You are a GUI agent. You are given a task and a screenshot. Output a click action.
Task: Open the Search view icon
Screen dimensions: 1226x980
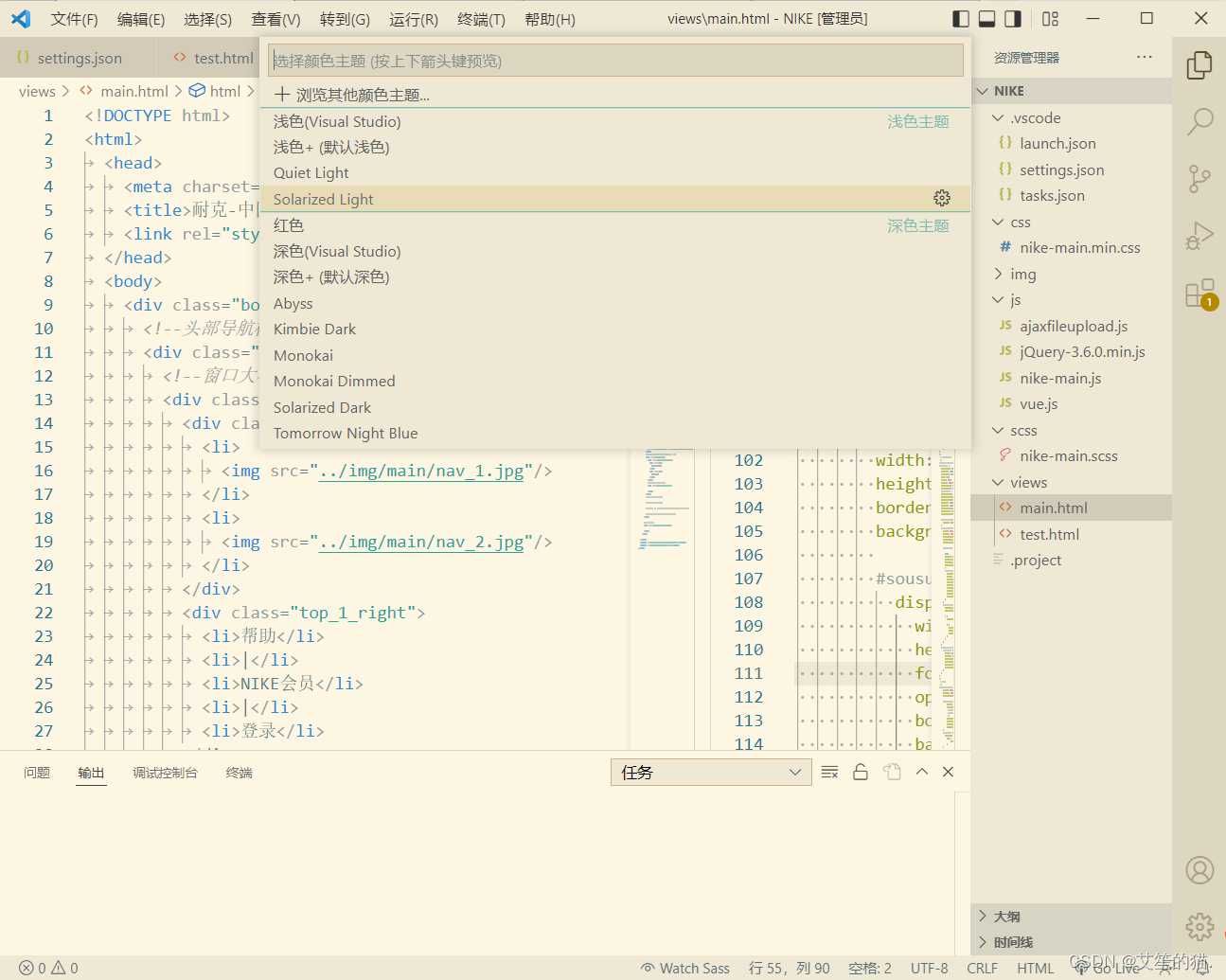pyautogui.click(x=1199, y=121)
